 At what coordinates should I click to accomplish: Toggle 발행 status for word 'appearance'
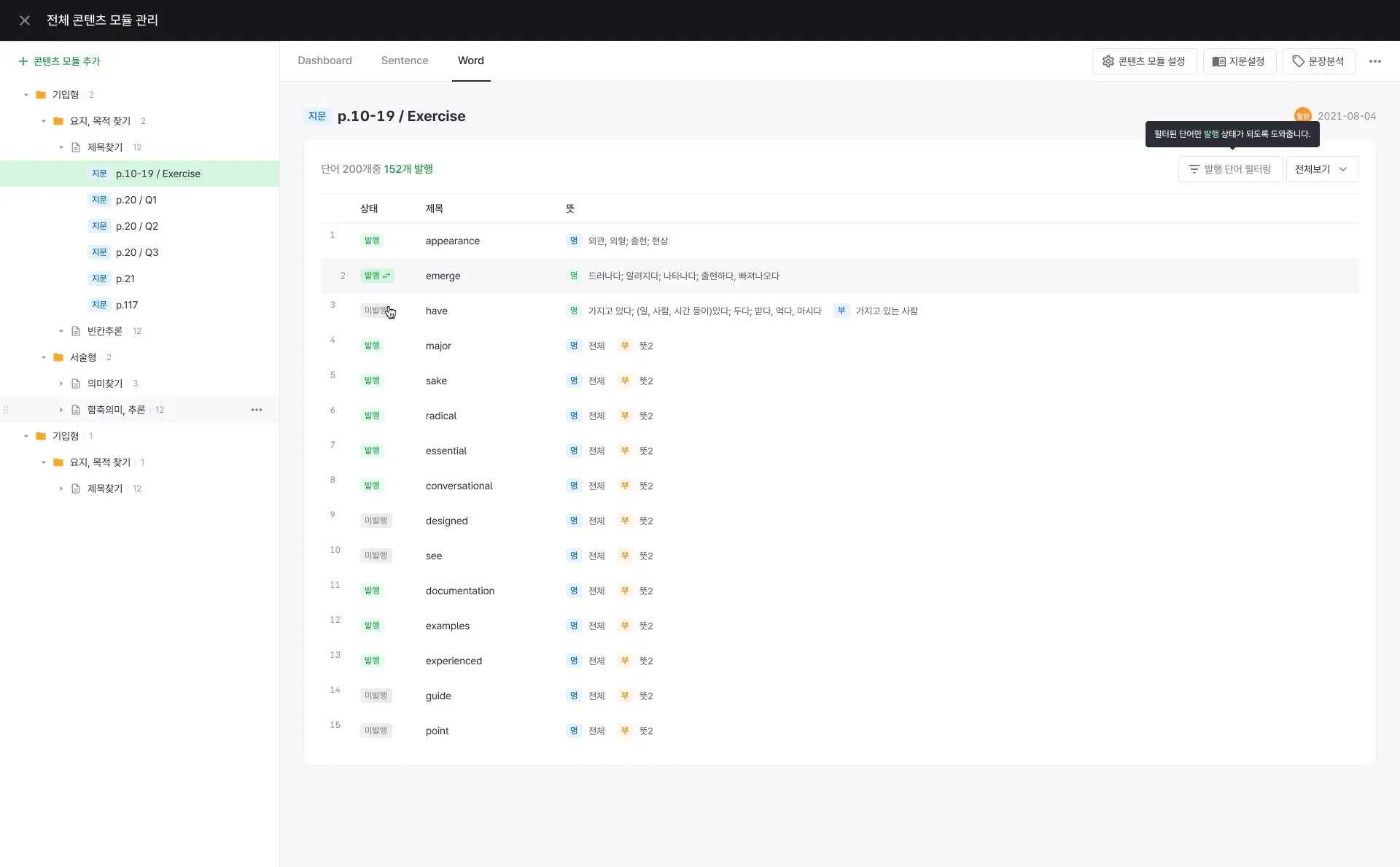(x=372, y=241)
